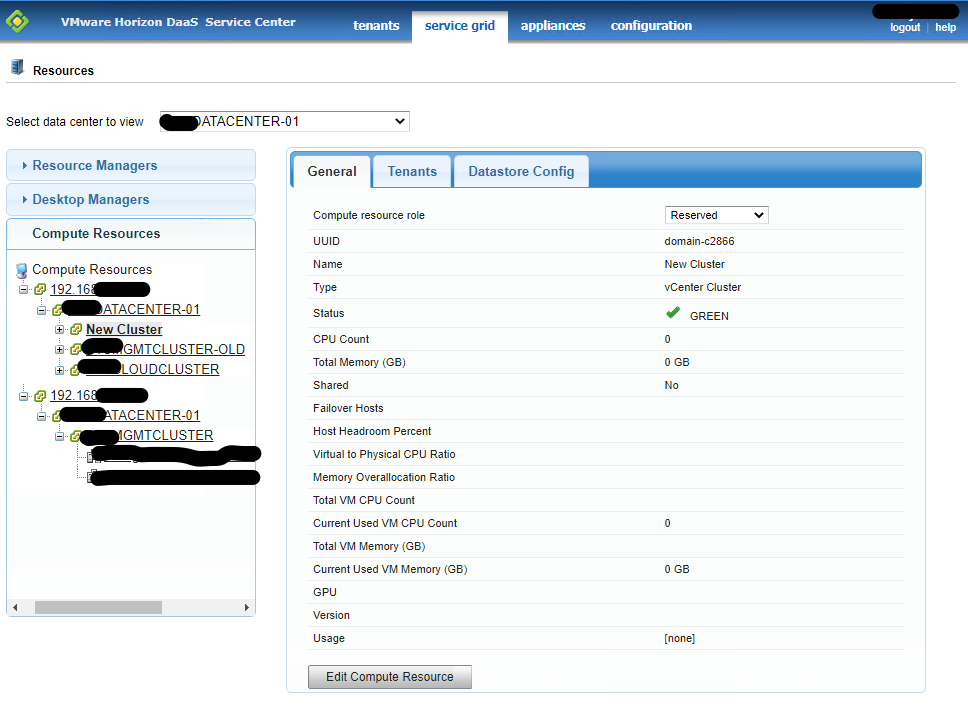The height and width of the screenshot is (705, 968).
Task: Click the second 192.168 host link
Action: pos(99,395)
